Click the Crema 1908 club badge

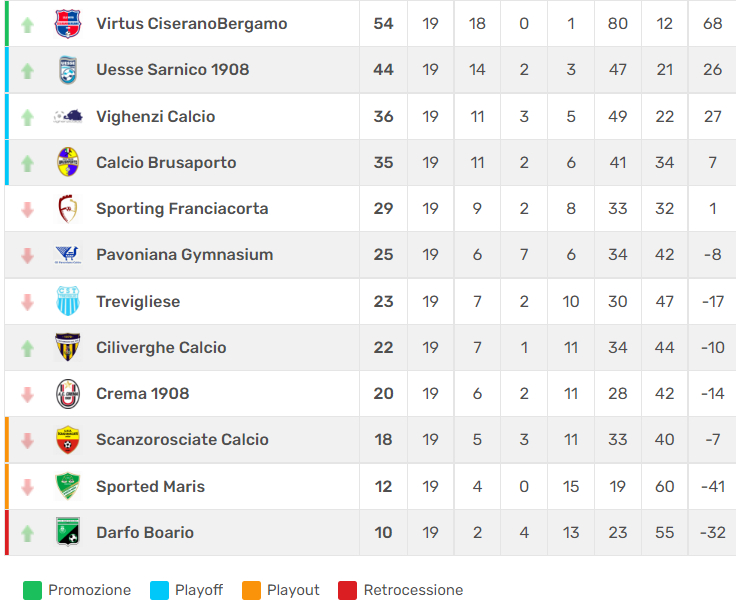click(x=68, y=393)
